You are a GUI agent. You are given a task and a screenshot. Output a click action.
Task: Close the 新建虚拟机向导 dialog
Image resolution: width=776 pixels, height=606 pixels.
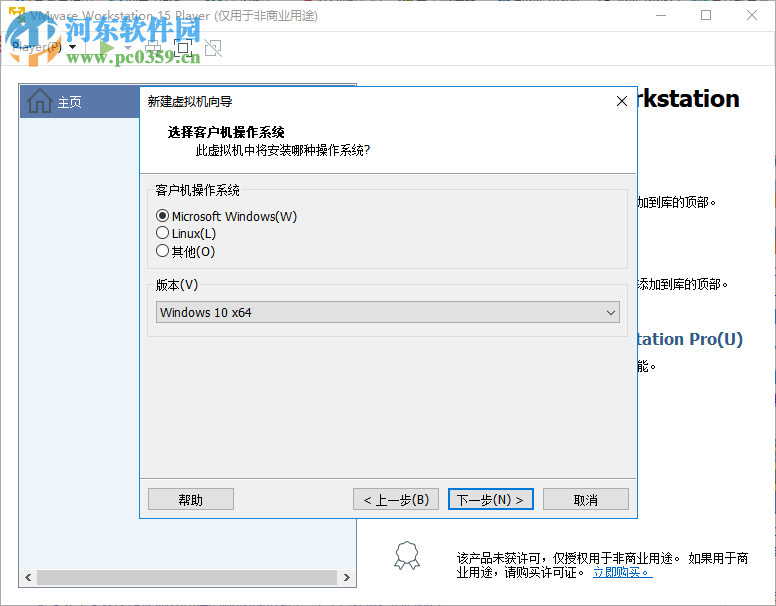[622, 101]
